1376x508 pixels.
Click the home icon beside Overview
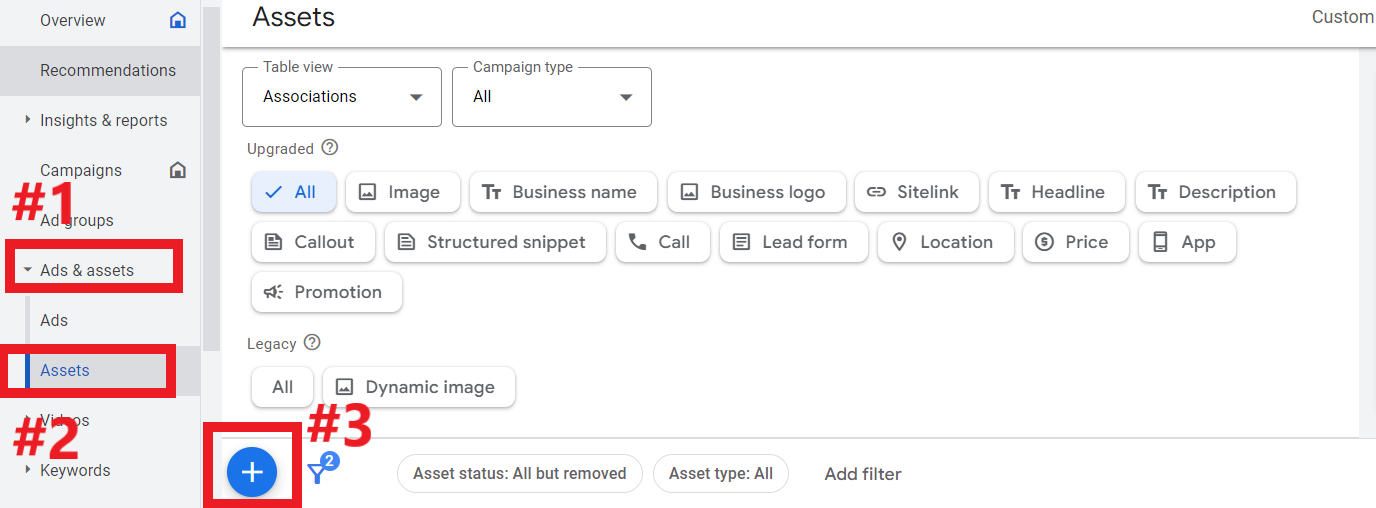click(178, 20)
